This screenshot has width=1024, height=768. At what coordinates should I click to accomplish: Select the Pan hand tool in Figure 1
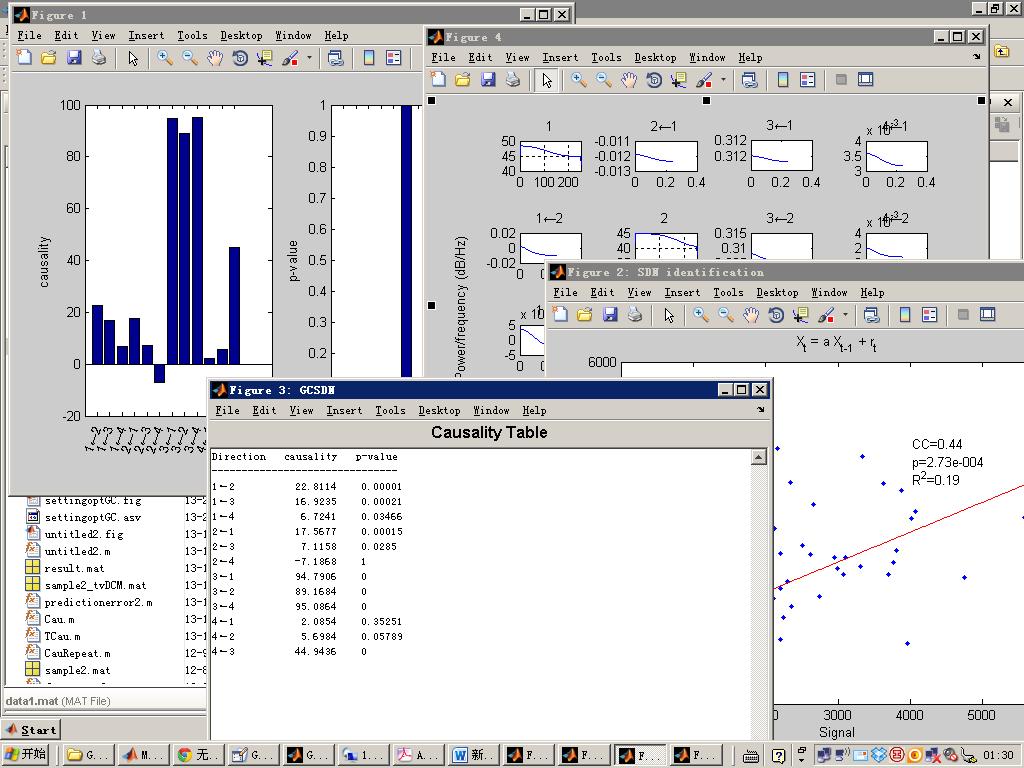[x=215, y=58]
